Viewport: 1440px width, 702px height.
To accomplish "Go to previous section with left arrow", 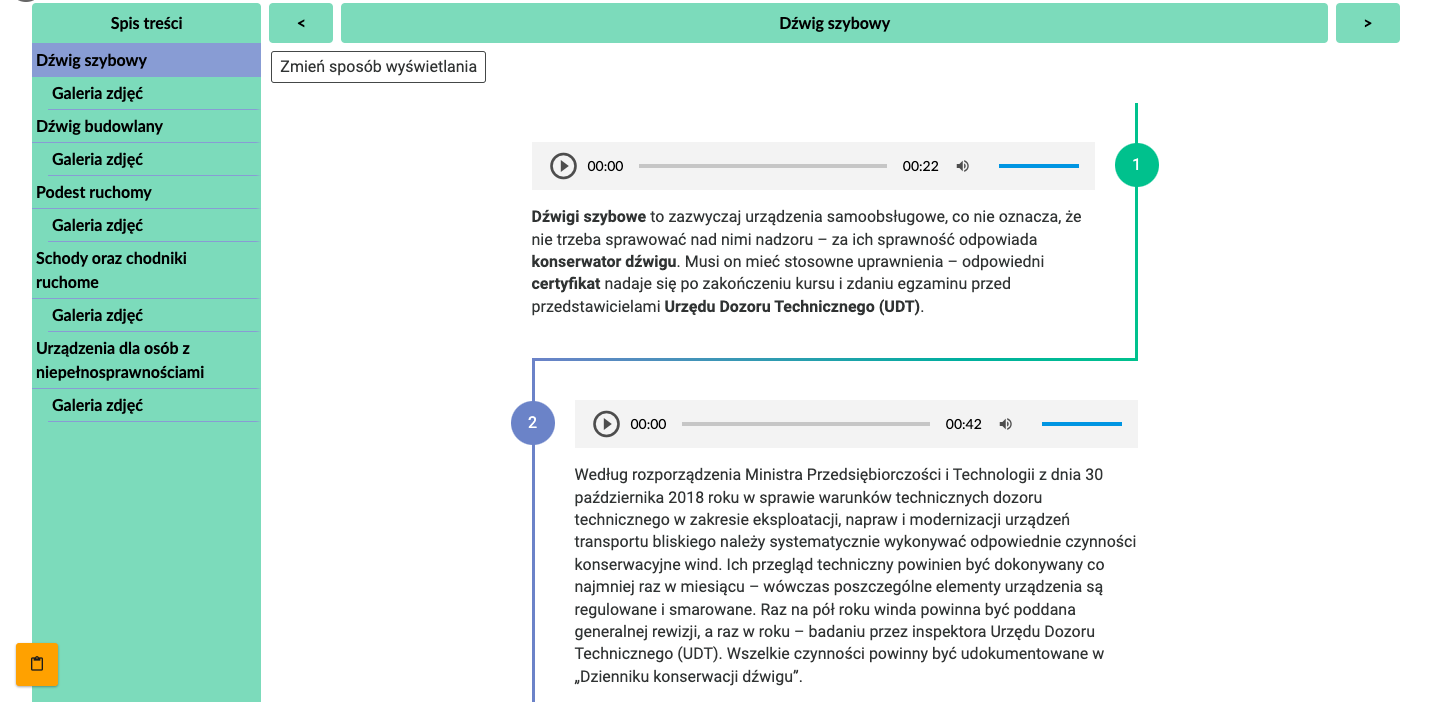I will [x=301, y=23].
